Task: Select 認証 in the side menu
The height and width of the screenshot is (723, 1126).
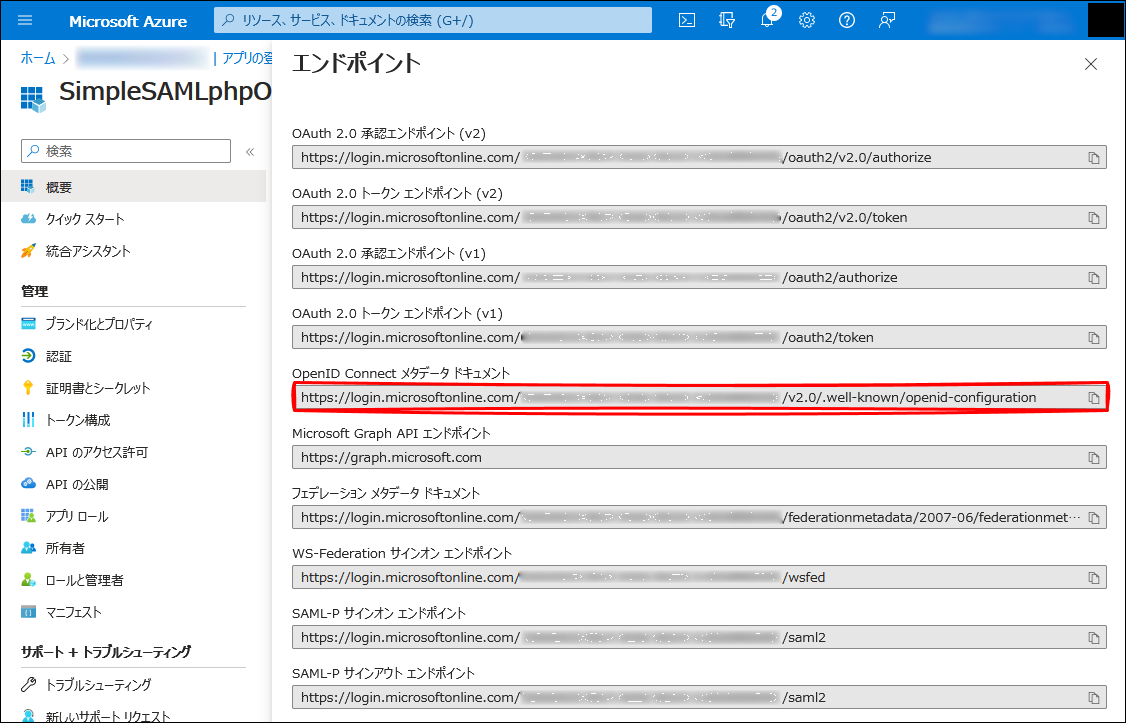Action: (58, 356)
